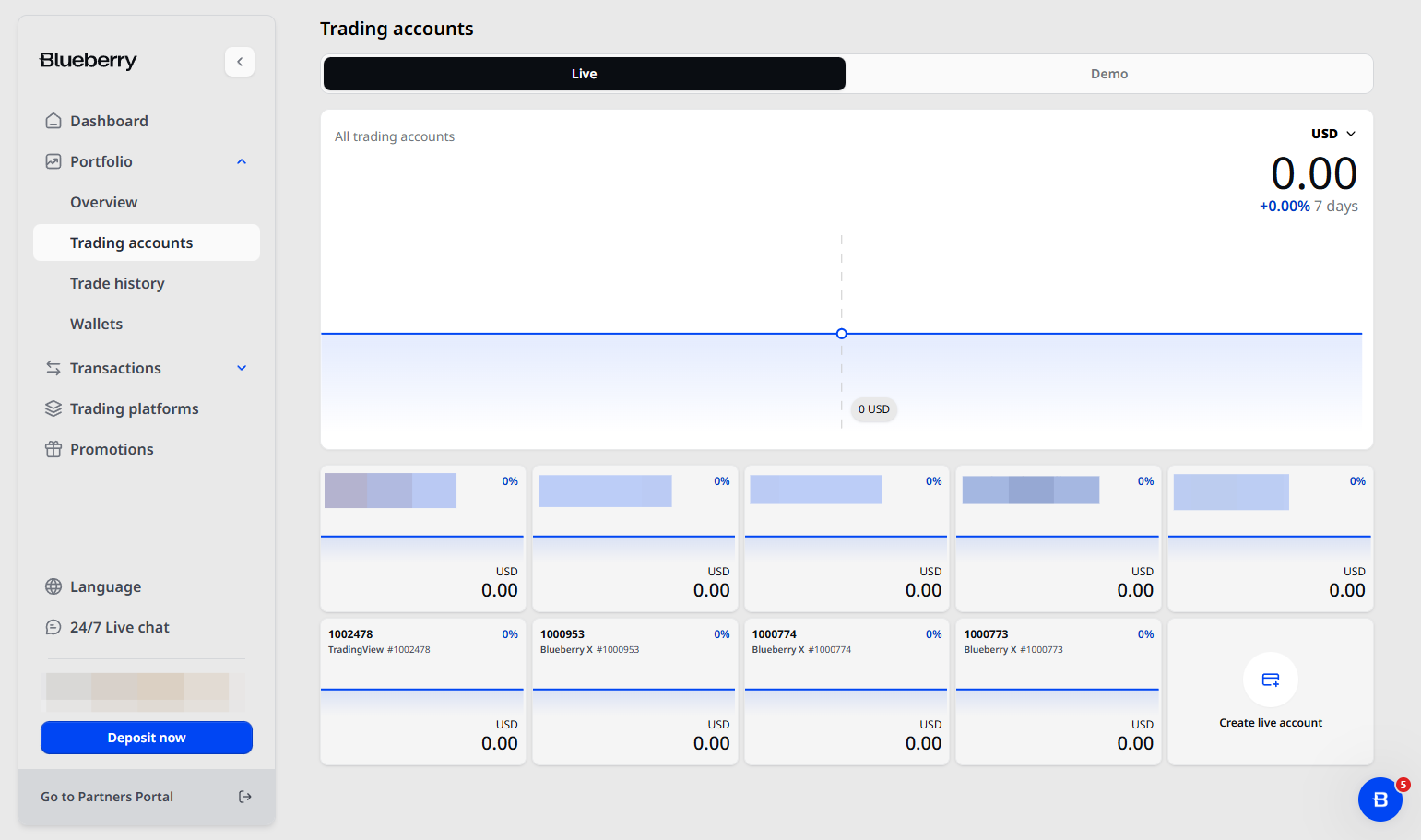Viewport: 1421px width, 840px height.
Task: Click the Blueberry logo
Action: click(89, 61)
